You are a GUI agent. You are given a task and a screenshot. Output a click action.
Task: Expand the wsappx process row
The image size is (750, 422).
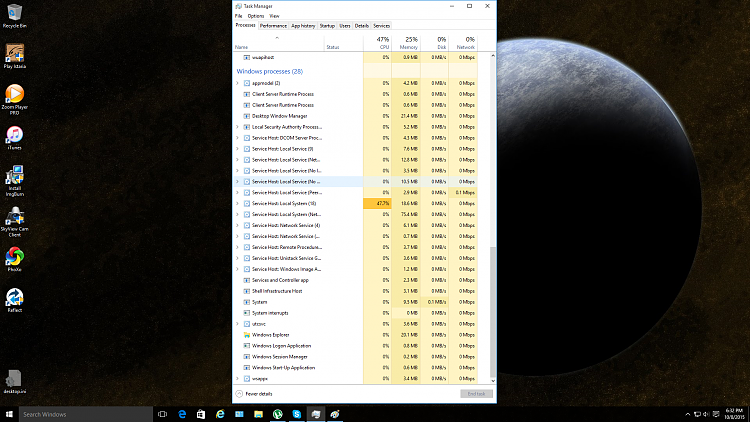point(237,378)
